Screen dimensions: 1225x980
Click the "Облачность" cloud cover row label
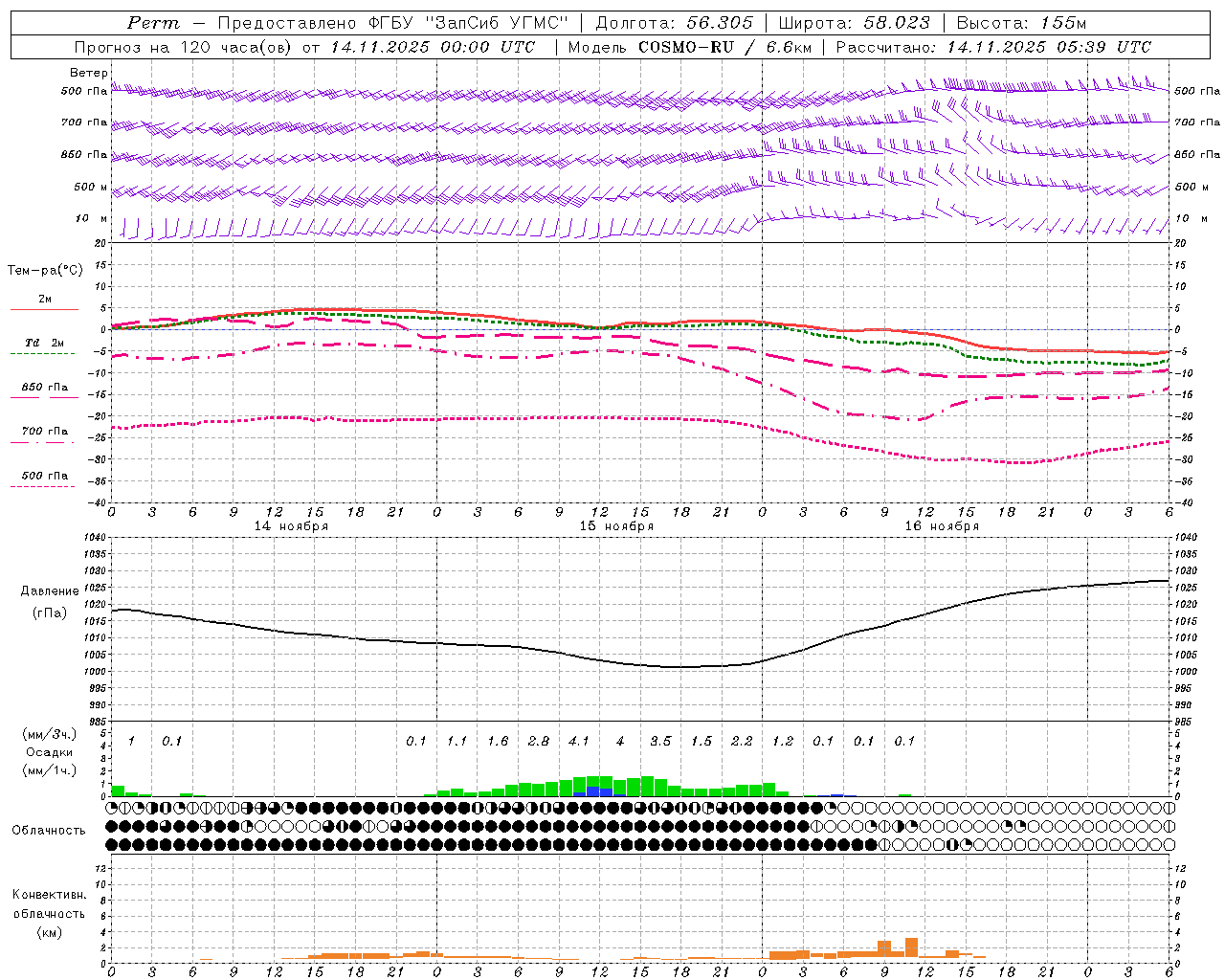point(49,831)
